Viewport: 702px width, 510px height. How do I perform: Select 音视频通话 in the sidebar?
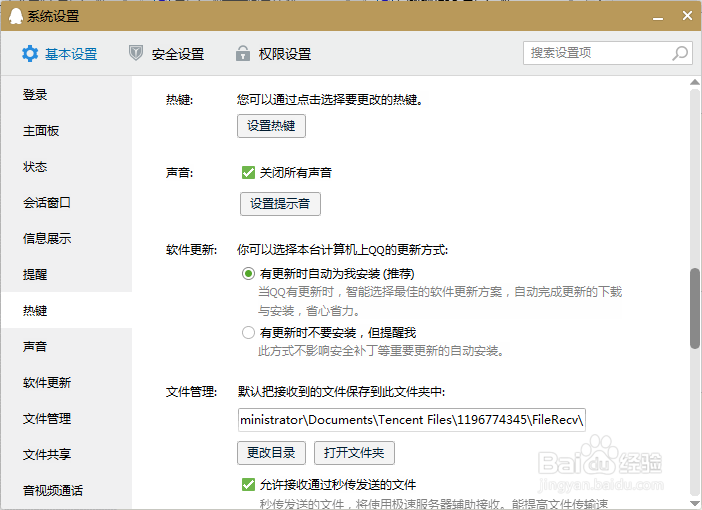point(66,490)
